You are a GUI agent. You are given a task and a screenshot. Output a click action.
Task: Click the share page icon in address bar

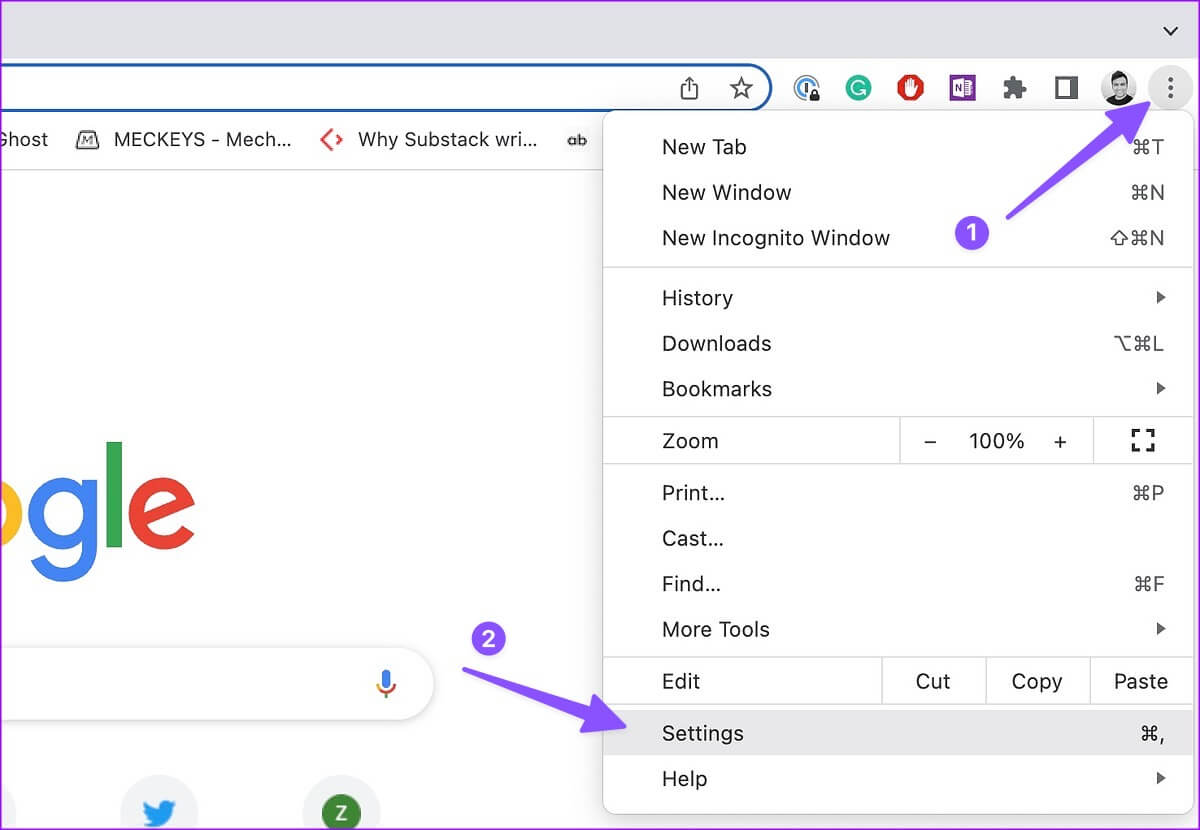click(x=689, y=89)
